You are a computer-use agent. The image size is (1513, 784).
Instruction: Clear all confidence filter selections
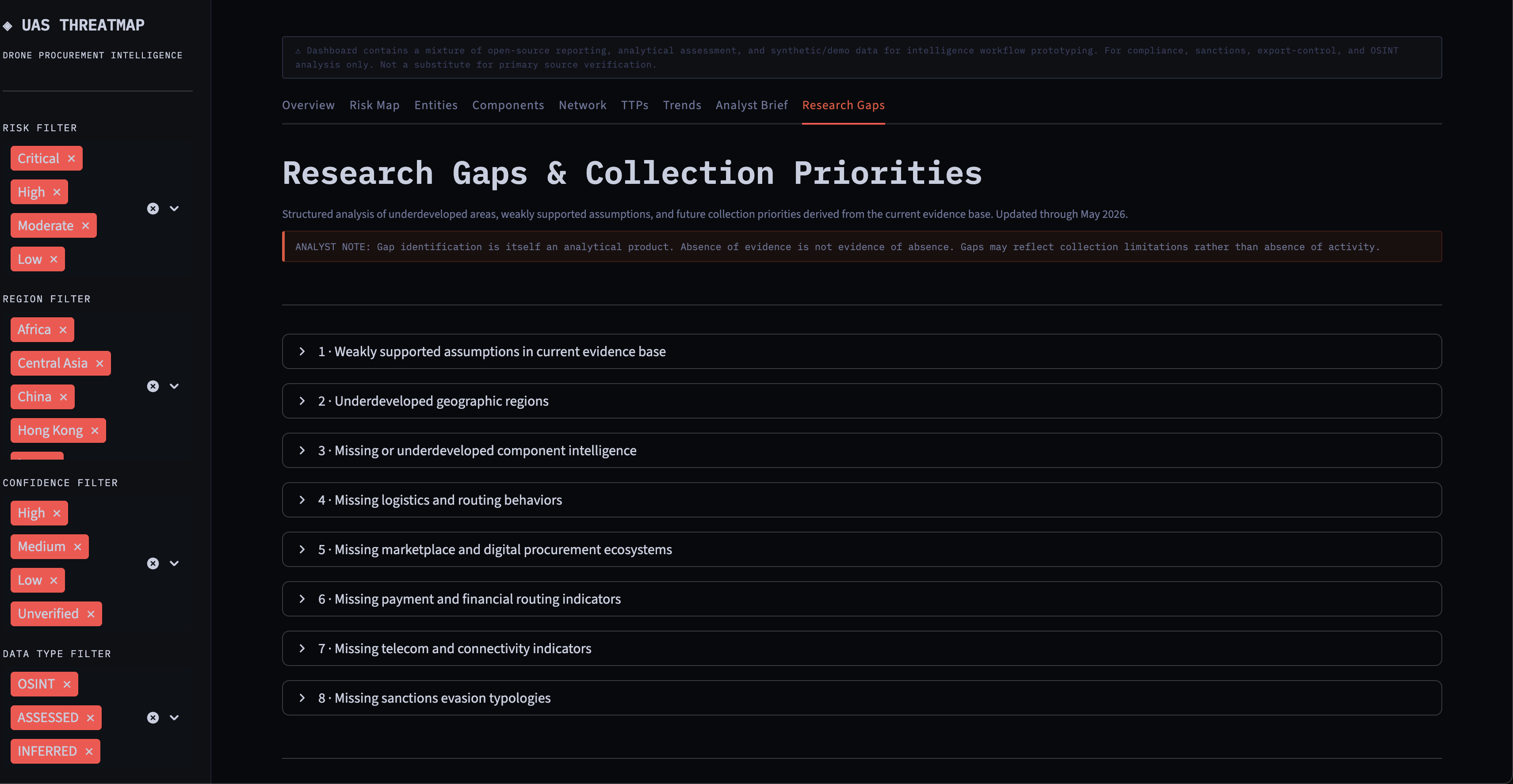pyautogui.click(x=153, y=563)
